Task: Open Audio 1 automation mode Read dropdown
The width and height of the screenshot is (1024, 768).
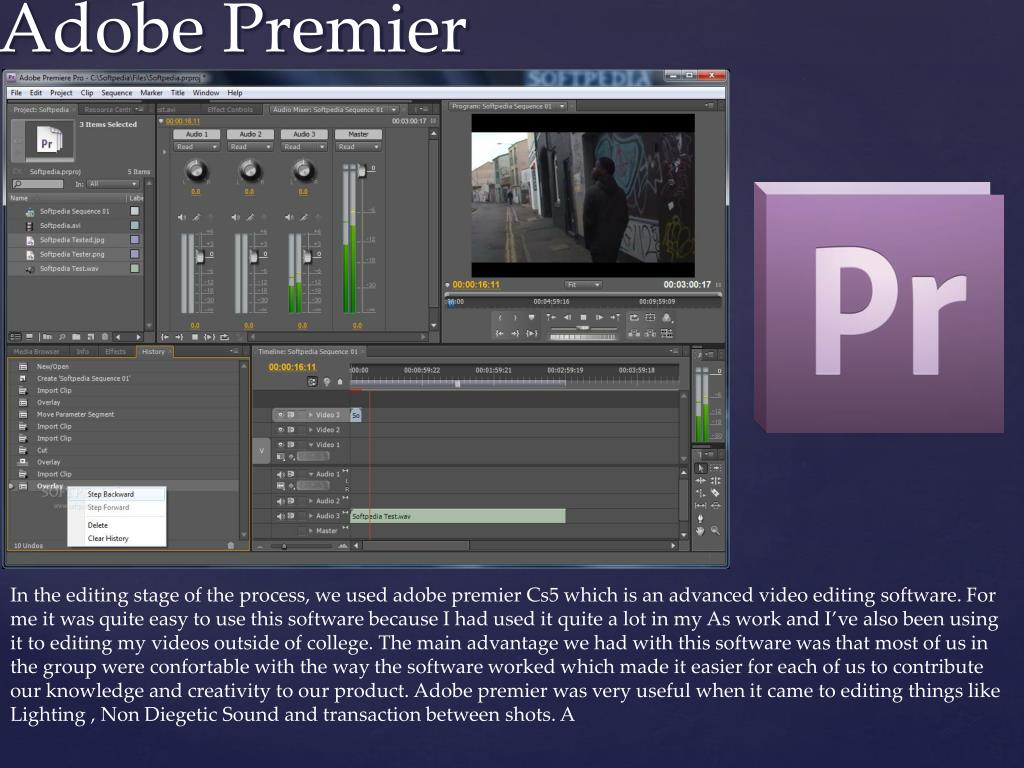Action: 196,147
